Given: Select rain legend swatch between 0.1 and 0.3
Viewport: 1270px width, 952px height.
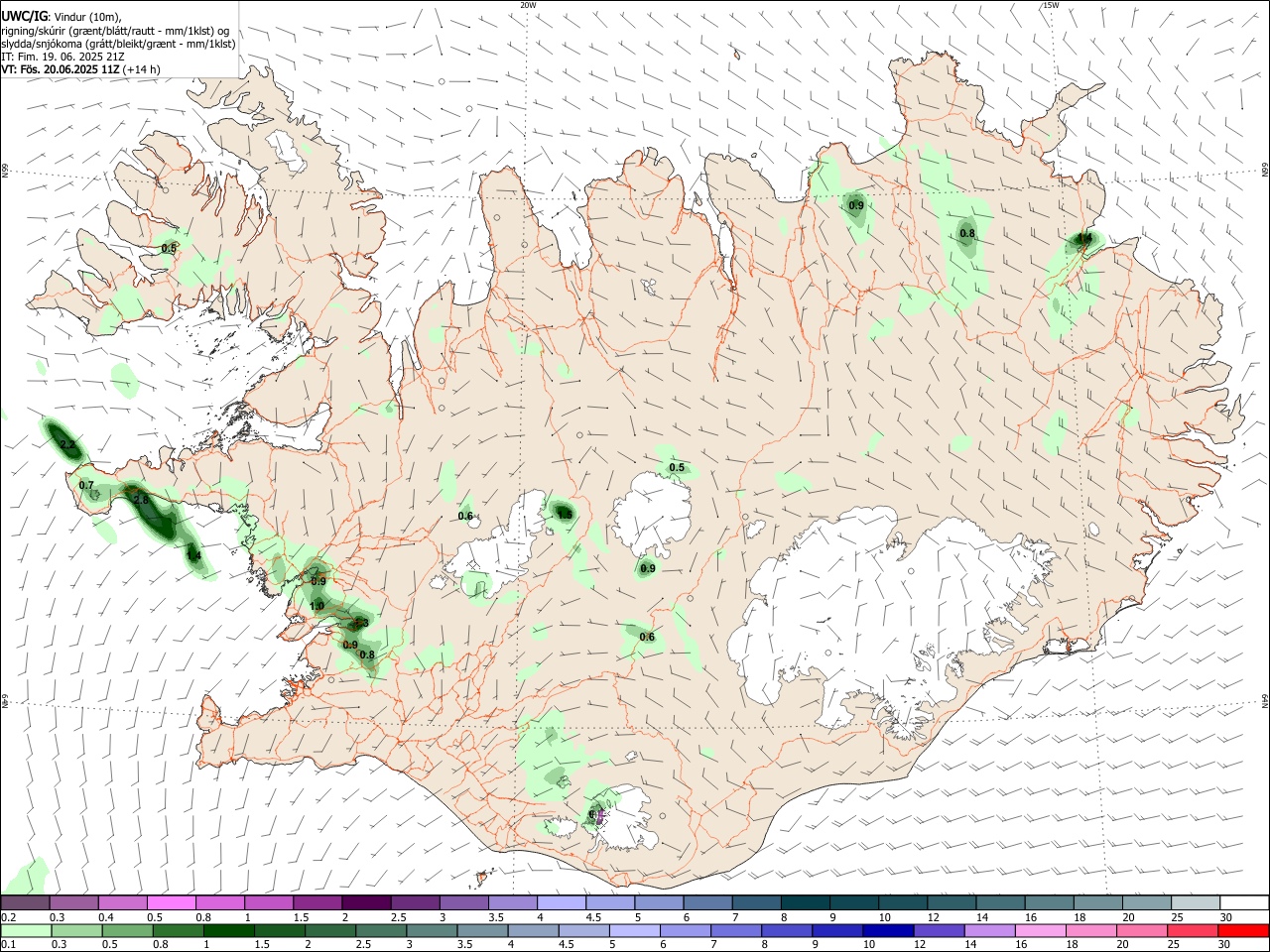Looking at the screenshot, I should [x=26, y=931].
